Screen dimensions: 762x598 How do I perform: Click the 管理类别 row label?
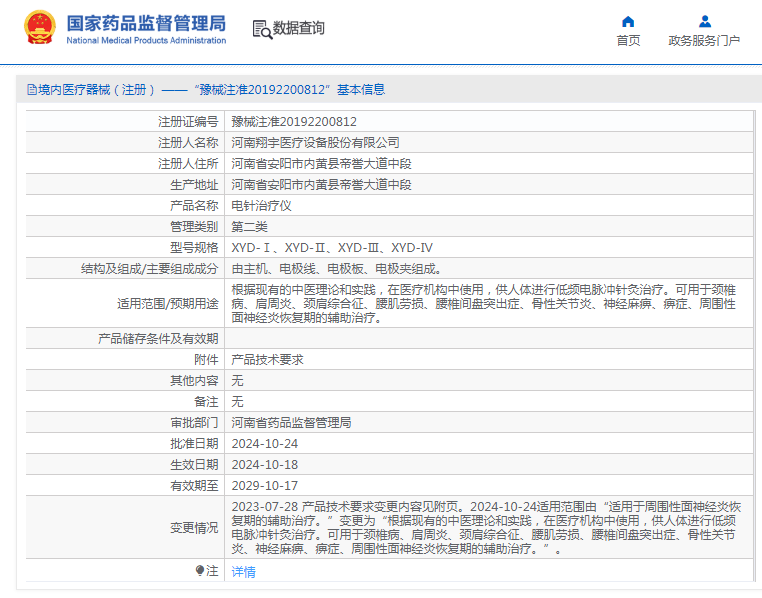[194, 227]
